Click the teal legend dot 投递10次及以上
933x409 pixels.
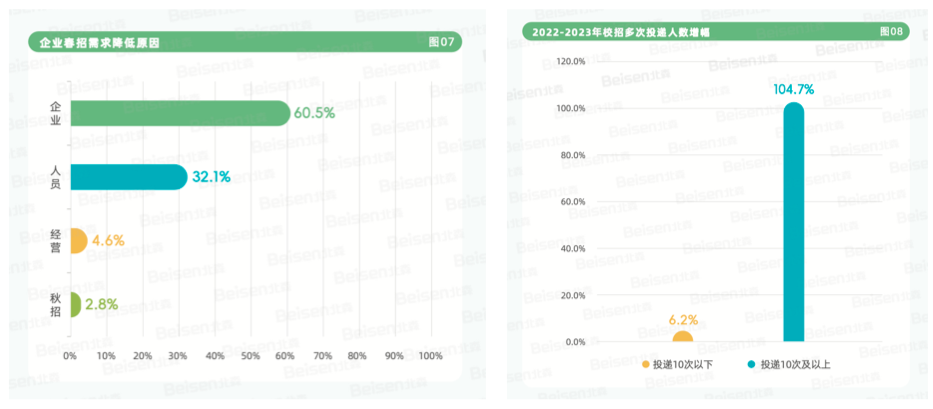[x=752, y=364]
